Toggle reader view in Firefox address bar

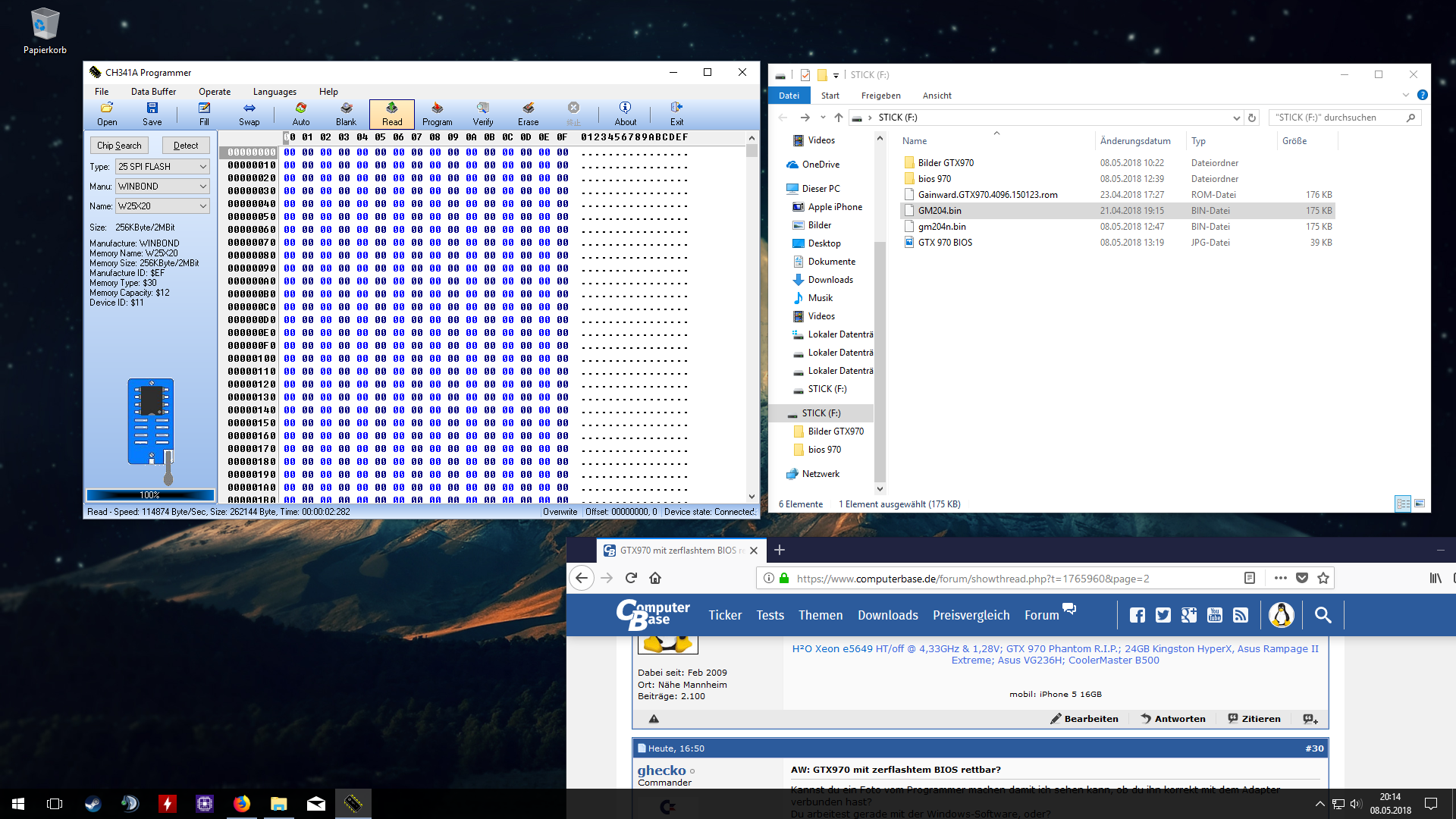[1250, 578]
